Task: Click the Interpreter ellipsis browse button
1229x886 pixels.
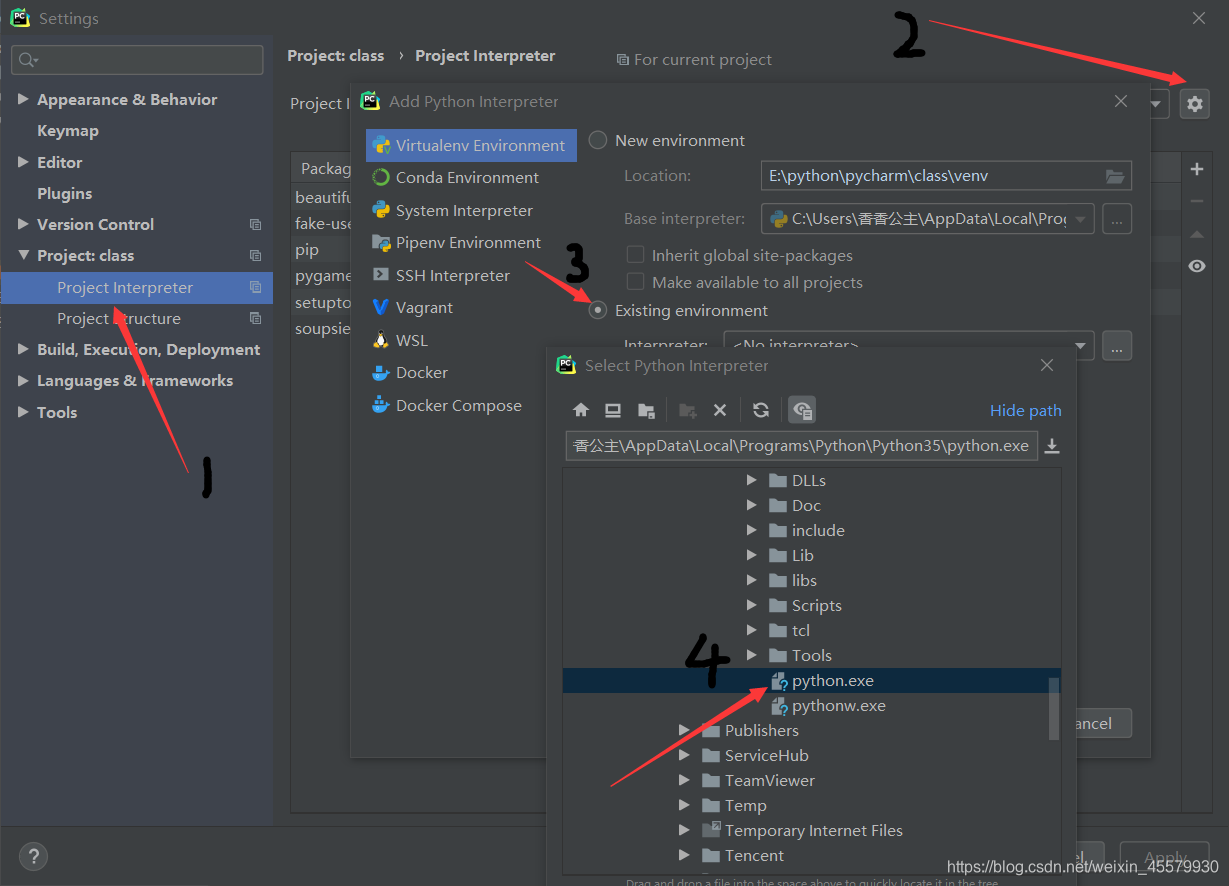Action: pos(1118,345)
